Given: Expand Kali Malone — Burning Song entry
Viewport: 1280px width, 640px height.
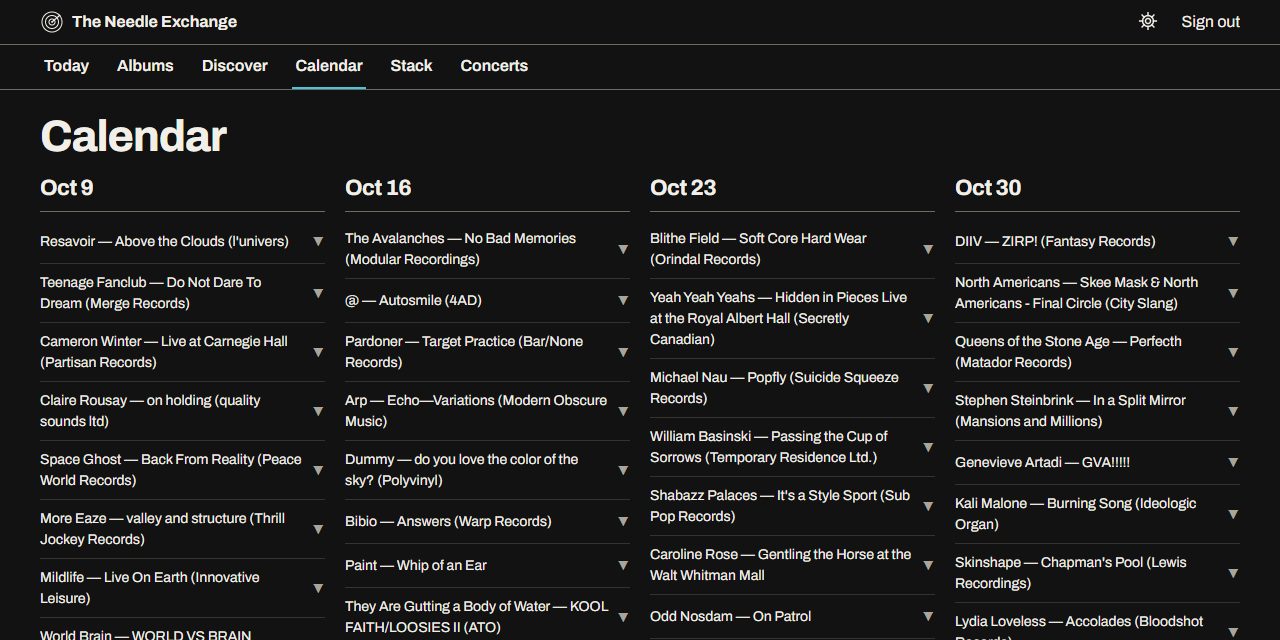Looking at the screenshot, I should [1097, 514].
